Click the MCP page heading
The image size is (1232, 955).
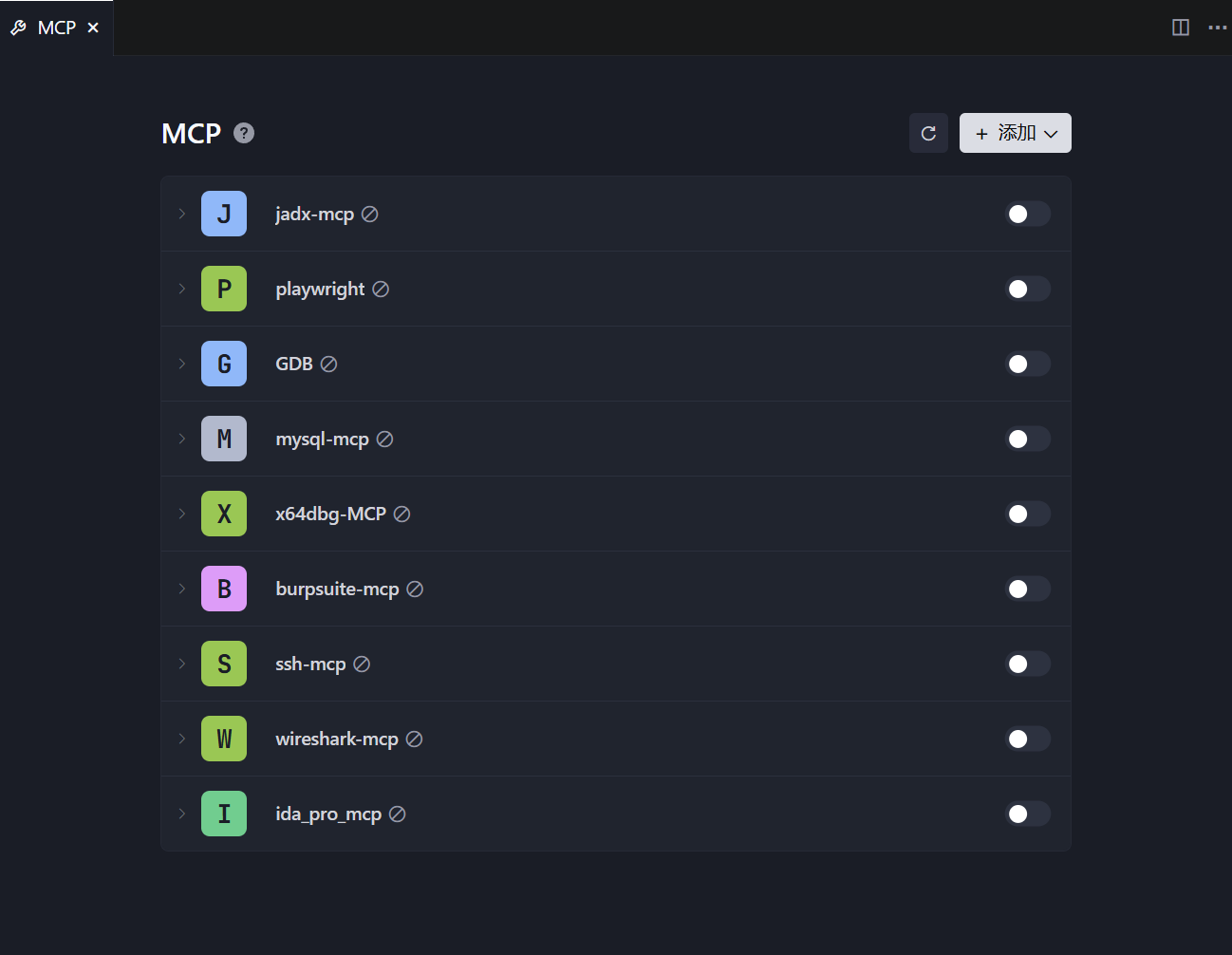(x=192, y=134)
